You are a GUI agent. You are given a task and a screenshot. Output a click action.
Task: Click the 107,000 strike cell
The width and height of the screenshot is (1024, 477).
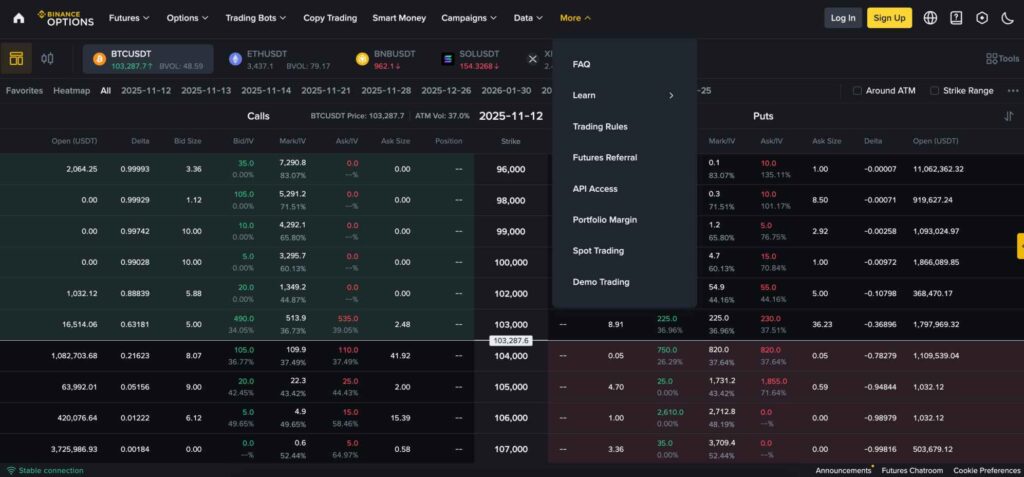[511, 450]
